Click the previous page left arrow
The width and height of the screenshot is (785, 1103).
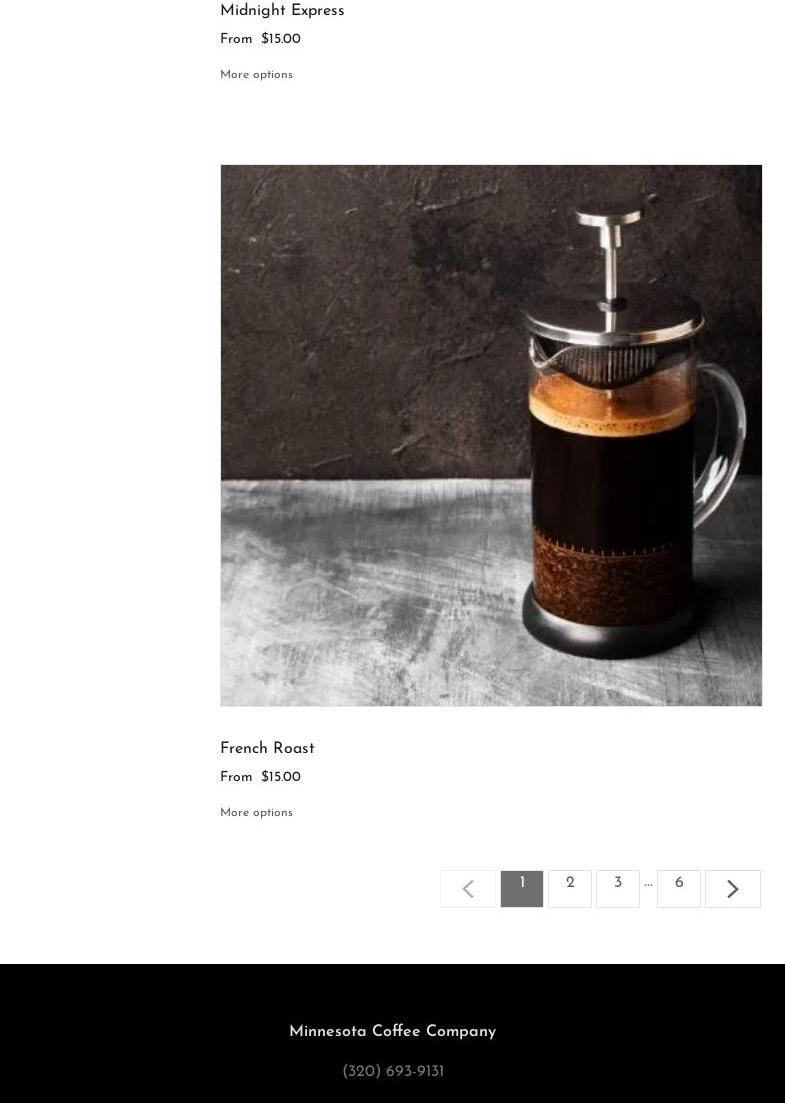468,888
